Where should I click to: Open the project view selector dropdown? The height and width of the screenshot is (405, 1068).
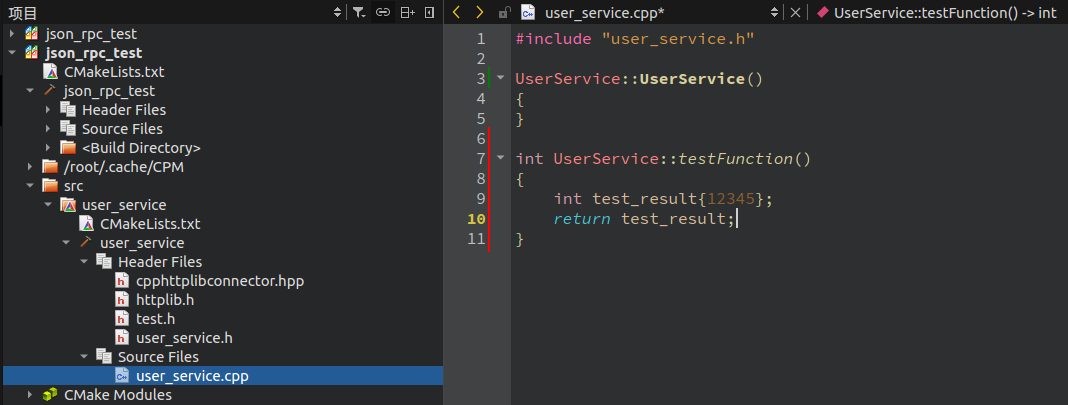(338, 12)
